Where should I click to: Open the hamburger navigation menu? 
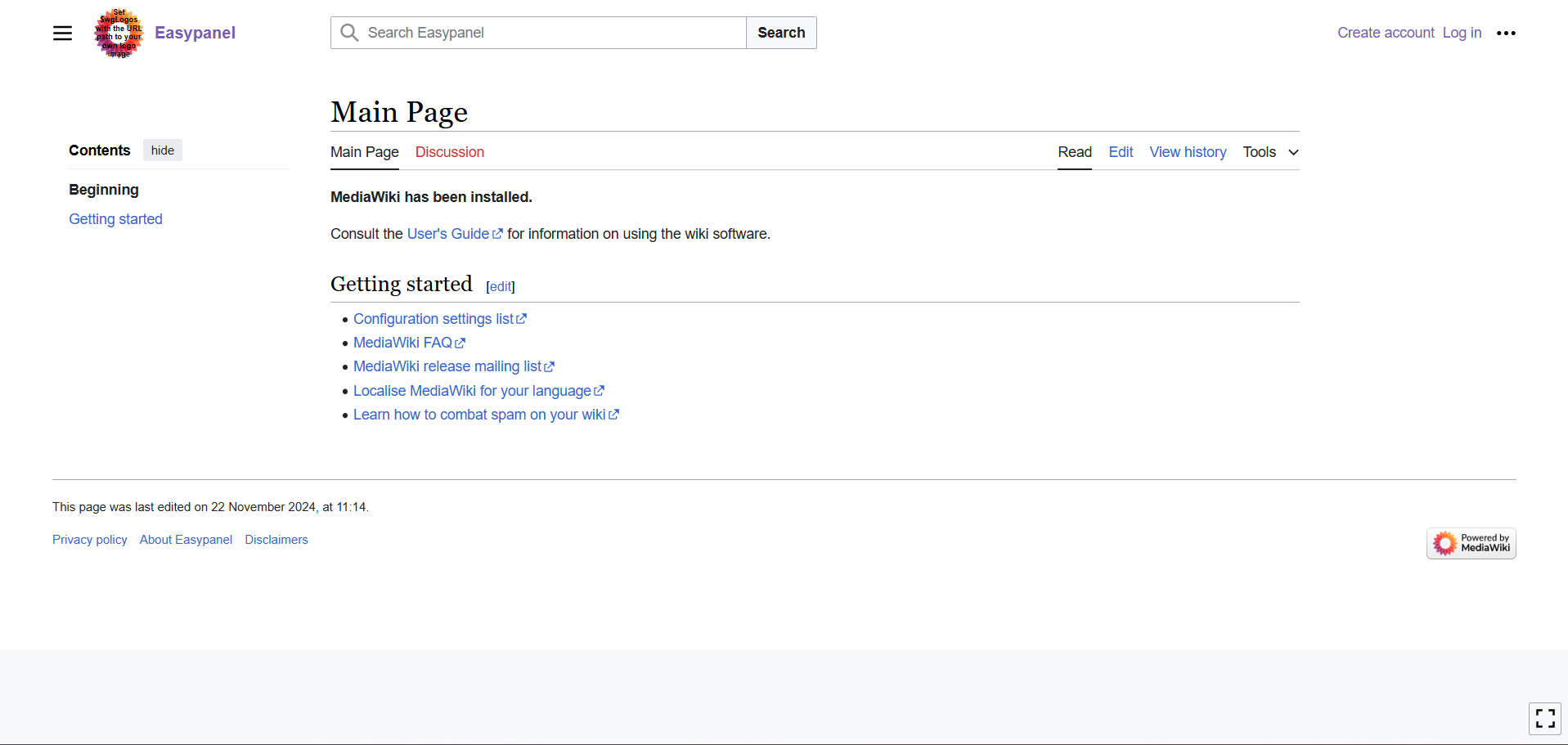click(62, 33)
